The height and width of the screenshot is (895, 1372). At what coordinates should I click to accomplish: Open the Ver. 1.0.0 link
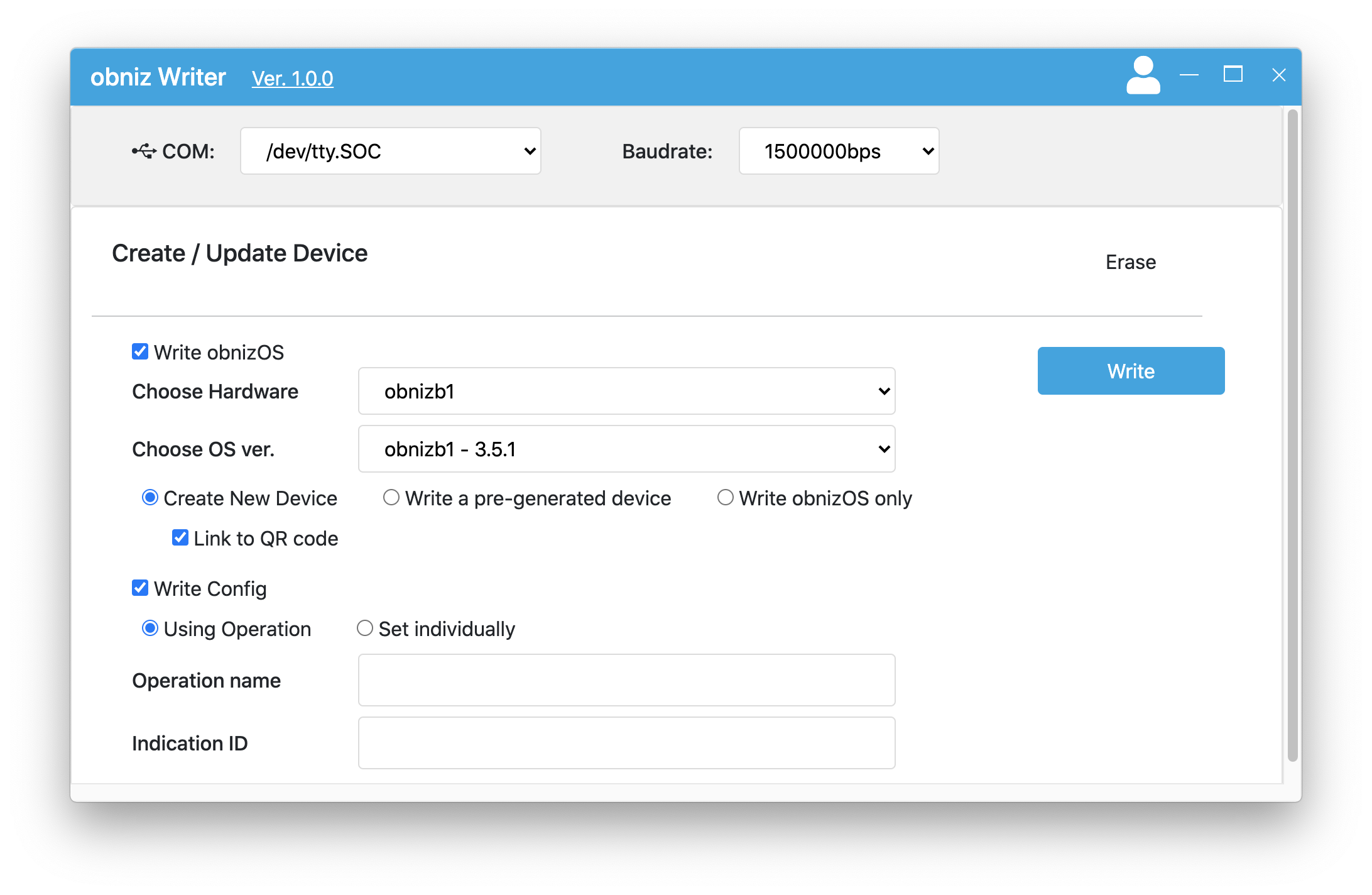(x=292, y=78)
